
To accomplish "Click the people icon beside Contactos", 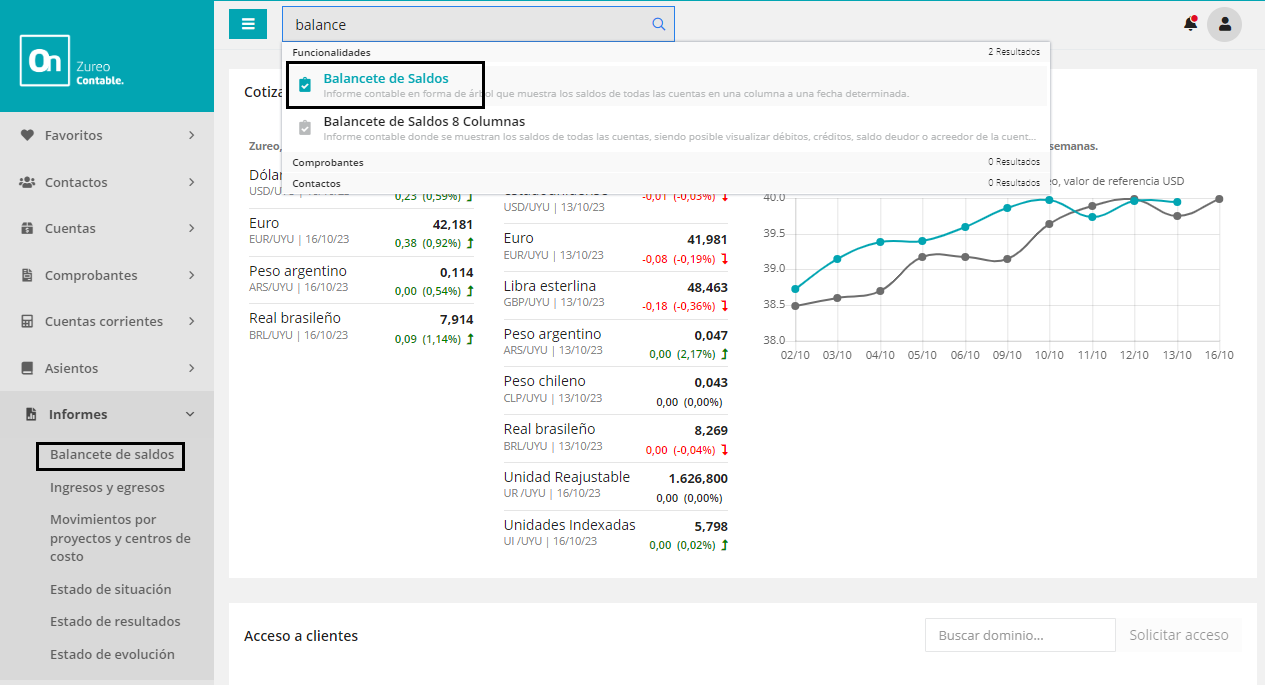I will [x=27, y=182].
